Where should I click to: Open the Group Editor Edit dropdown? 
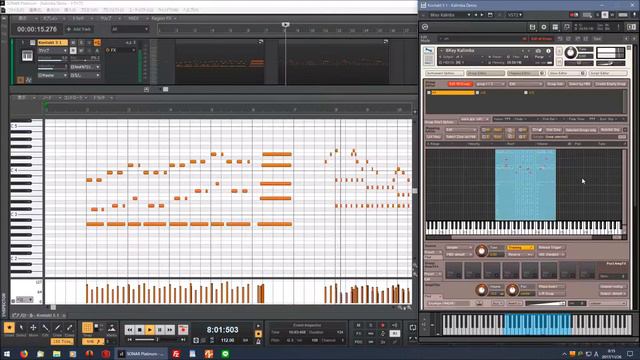click(525, 84)
